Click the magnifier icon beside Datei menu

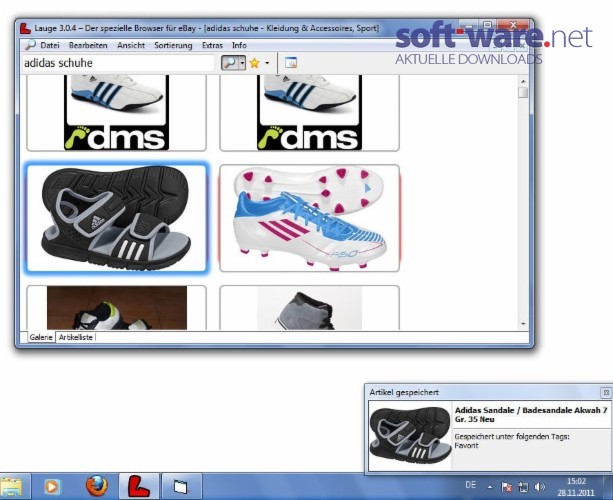[30, 45]
